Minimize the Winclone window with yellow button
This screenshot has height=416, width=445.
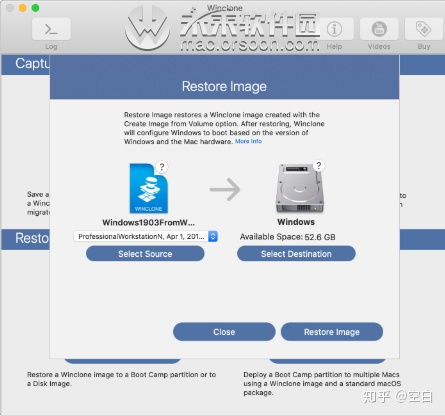tap(22, 8)
